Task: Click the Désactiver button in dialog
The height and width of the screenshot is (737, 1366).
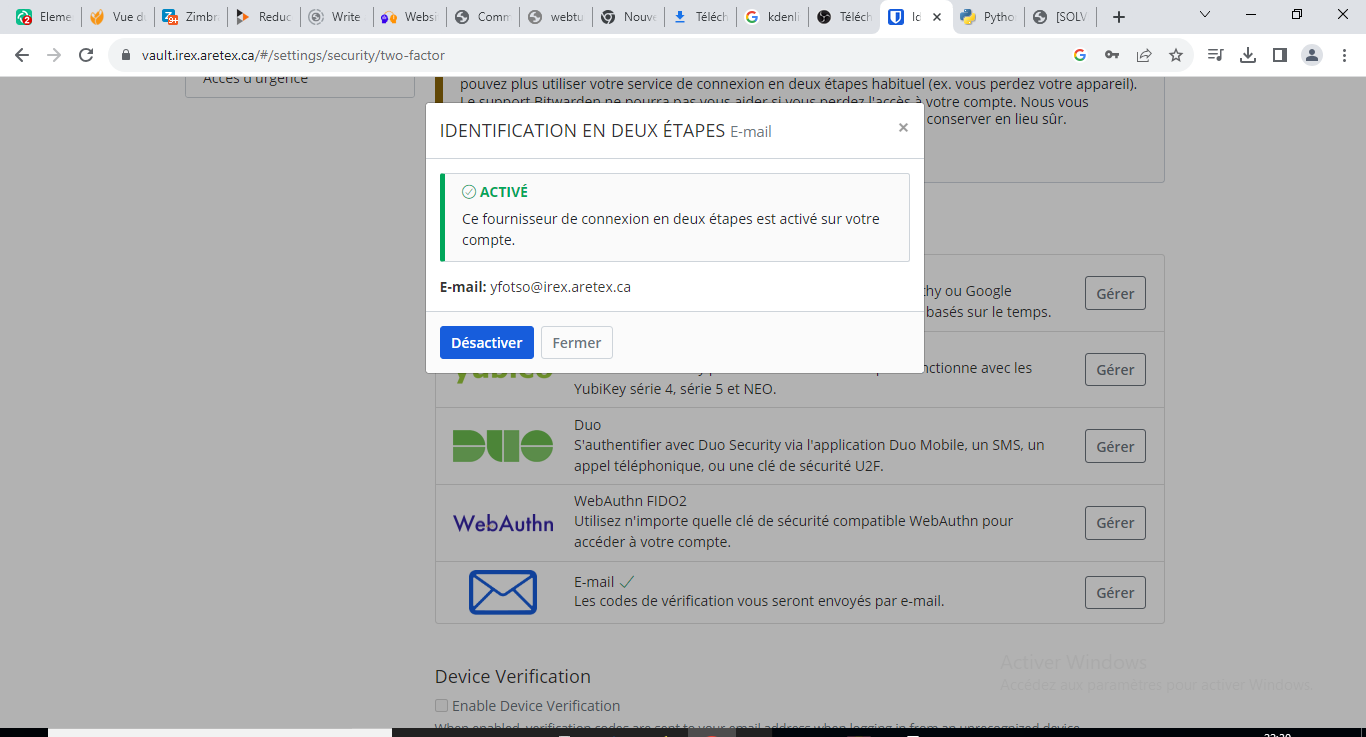Action: click(x=487, y=342)
